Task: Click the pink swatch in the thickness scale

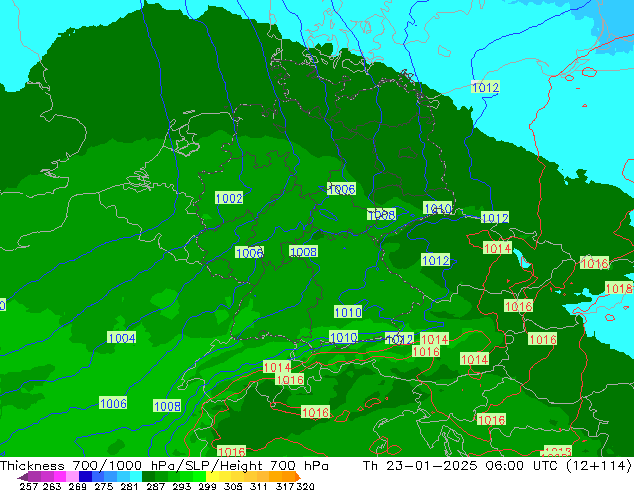Action: tap(72, 477)
